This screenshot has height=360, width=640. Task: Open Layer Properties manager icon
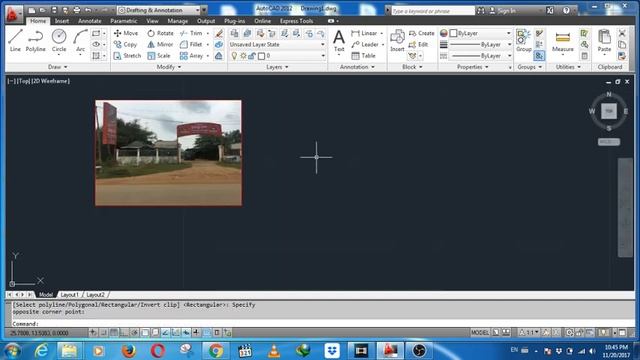(234, 33)
